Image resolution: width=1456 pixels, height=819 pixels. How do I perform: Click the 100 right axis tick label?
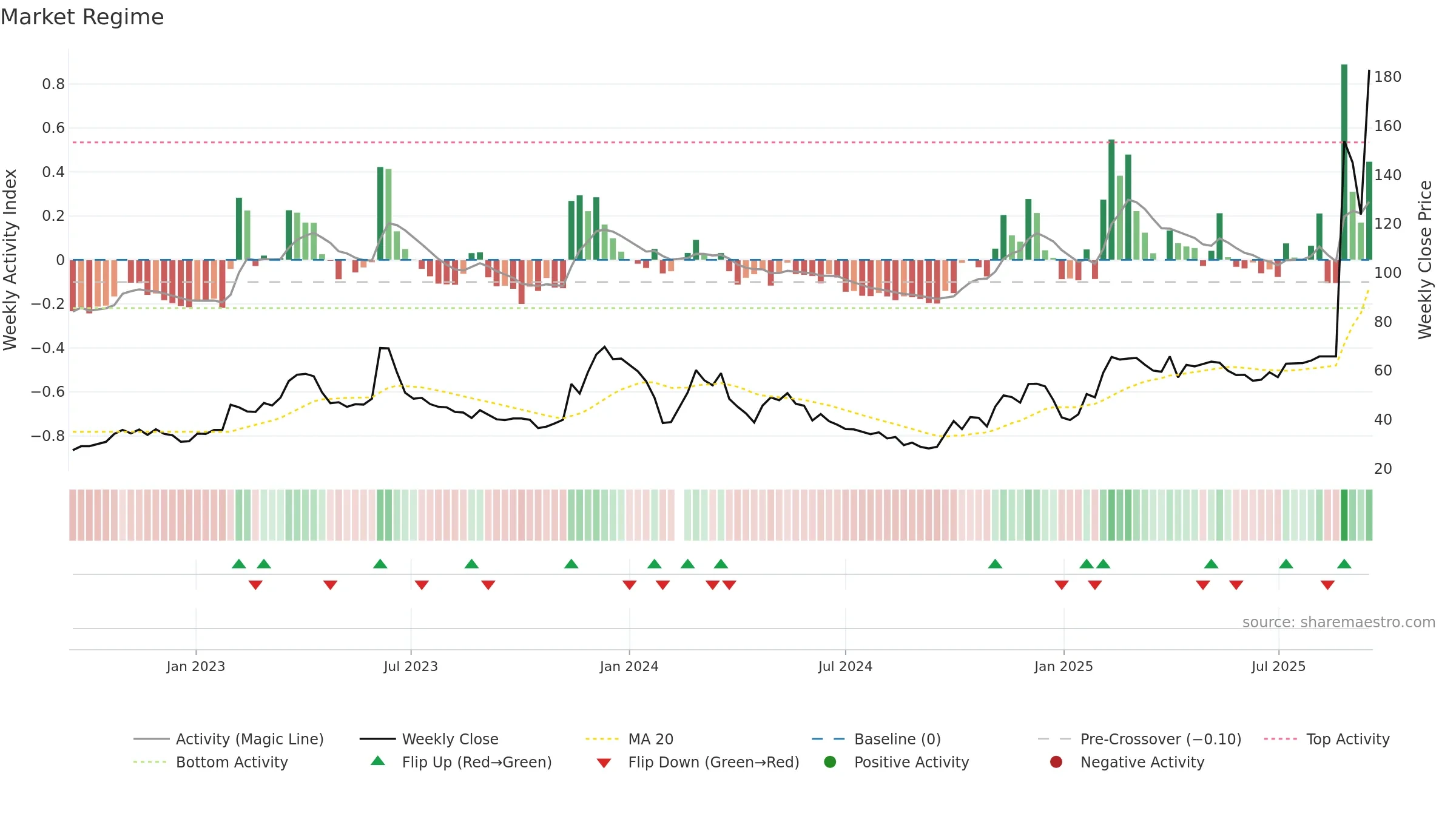pyautogui.click(x=1387, y=272)
